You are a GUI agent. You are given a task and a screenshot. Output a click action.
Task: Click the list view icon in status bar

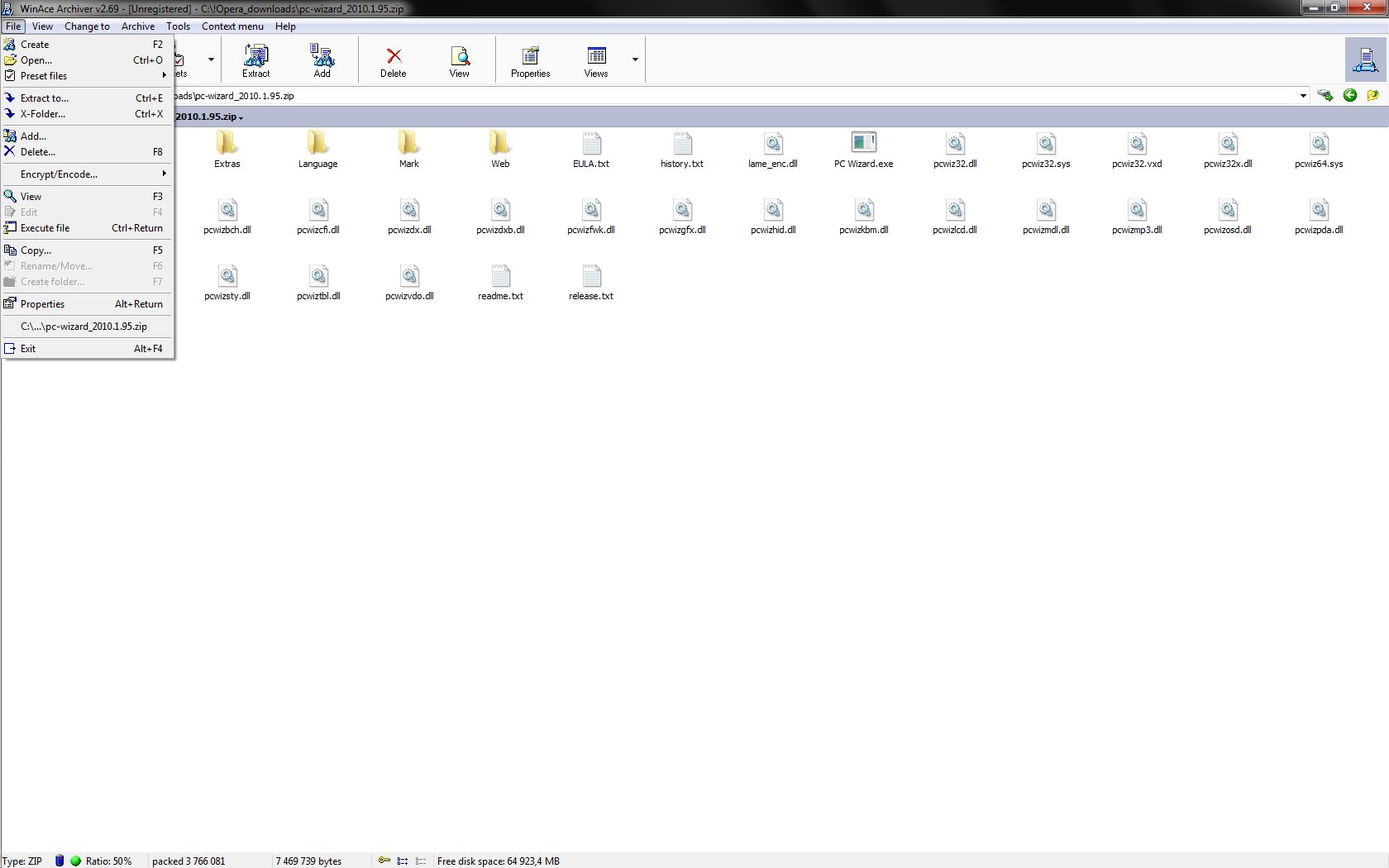point(403,861)
